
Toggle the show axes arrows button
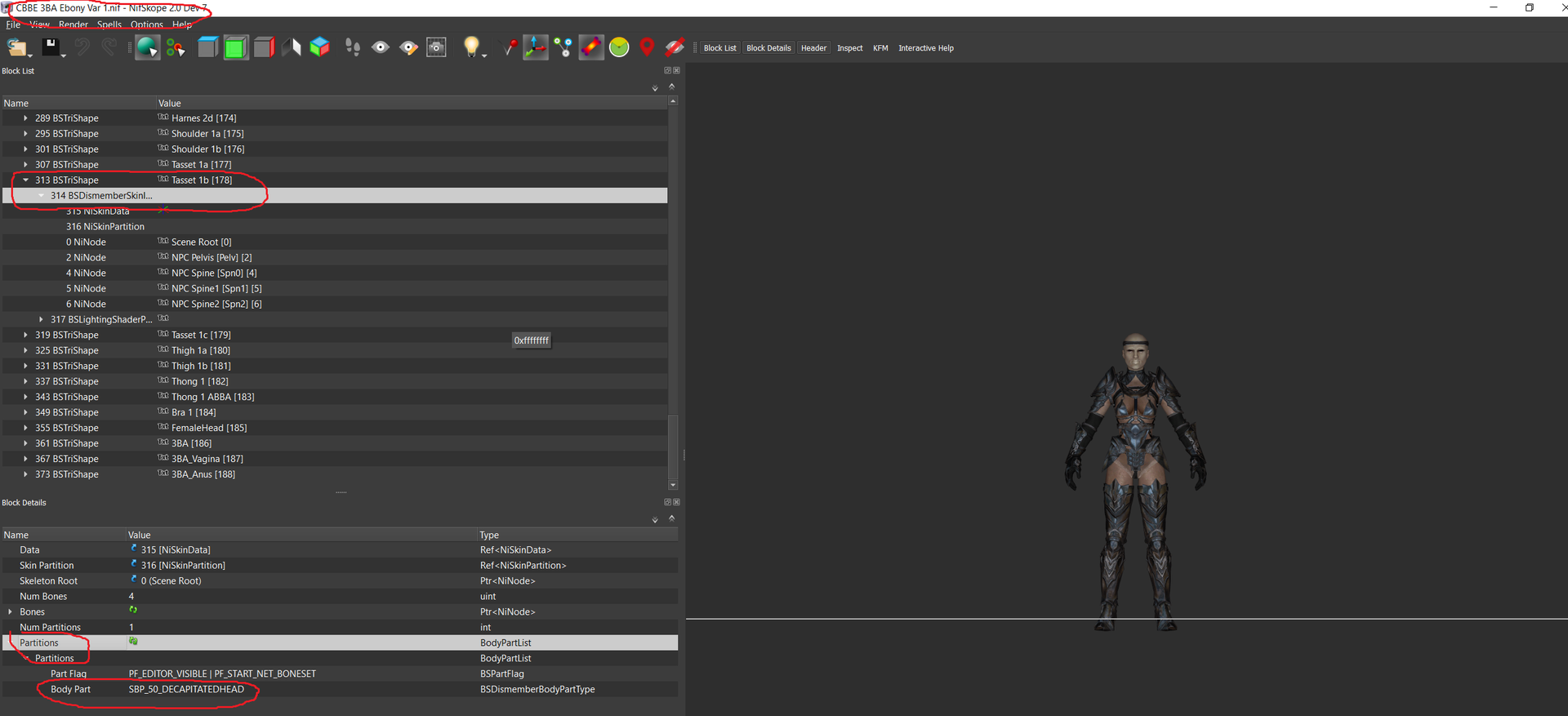coord(536,47)
